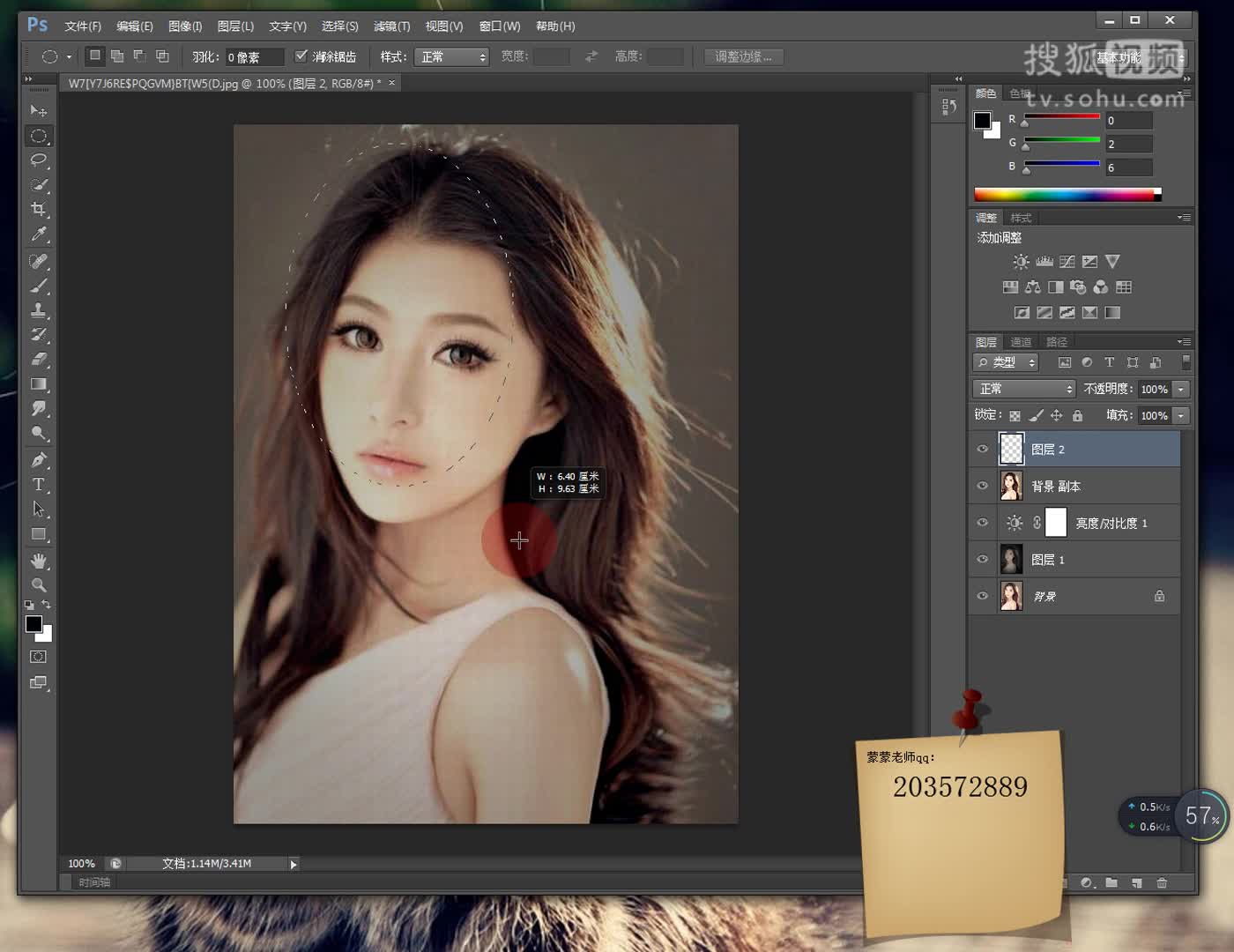Select the Clone Stamp tool
Screen dimensions: 1234x952
(39, 310)
